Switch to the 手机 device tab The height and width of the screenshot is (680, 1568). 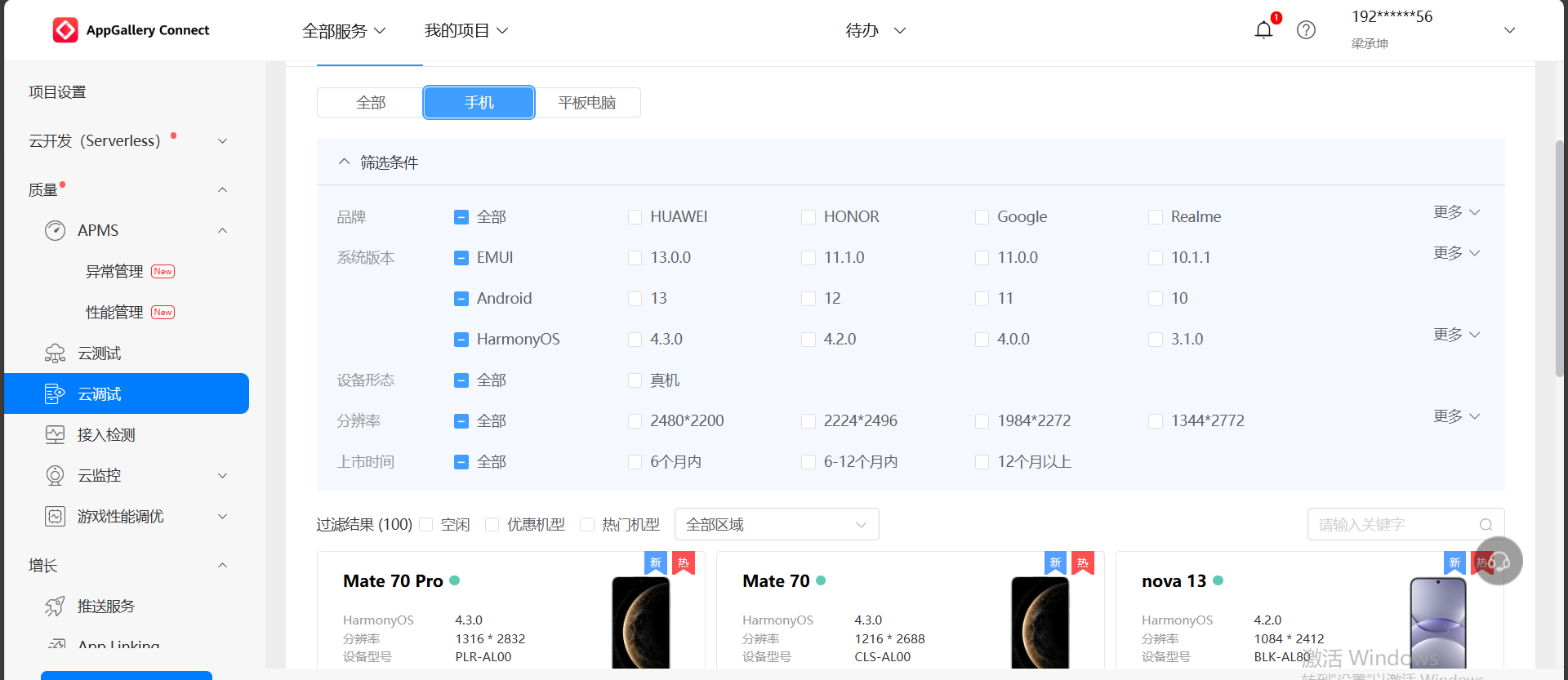[479, 103]
